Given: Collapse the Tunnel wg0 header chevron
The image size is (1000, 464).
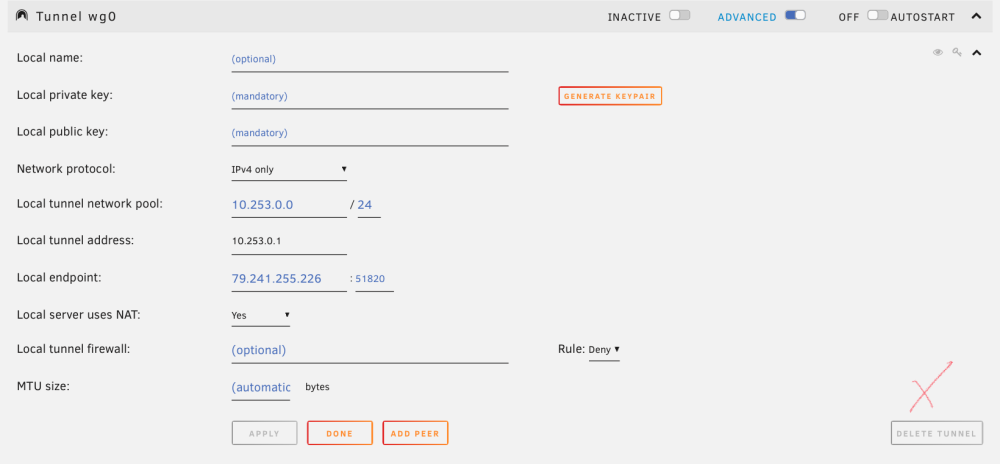Looking at the screenshot, I should (x=976, y=17).
